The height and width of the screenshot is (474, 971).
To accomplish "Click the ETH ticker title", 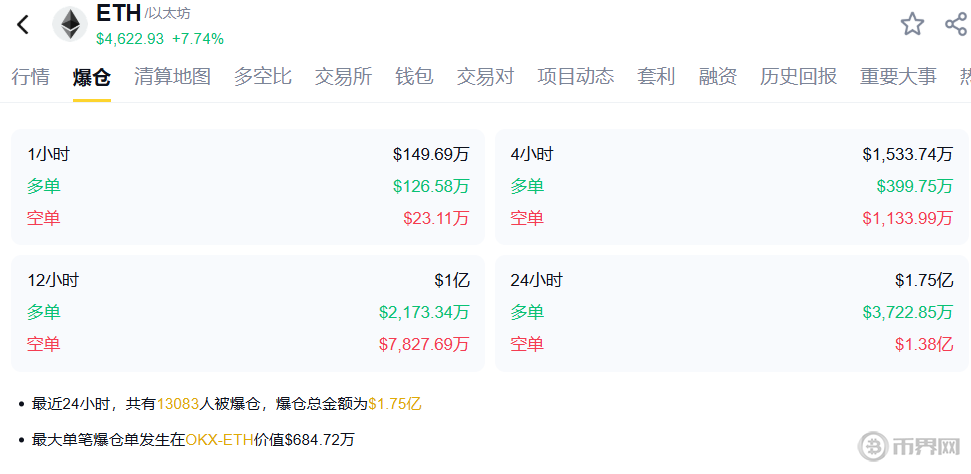I will click(118, 14).
